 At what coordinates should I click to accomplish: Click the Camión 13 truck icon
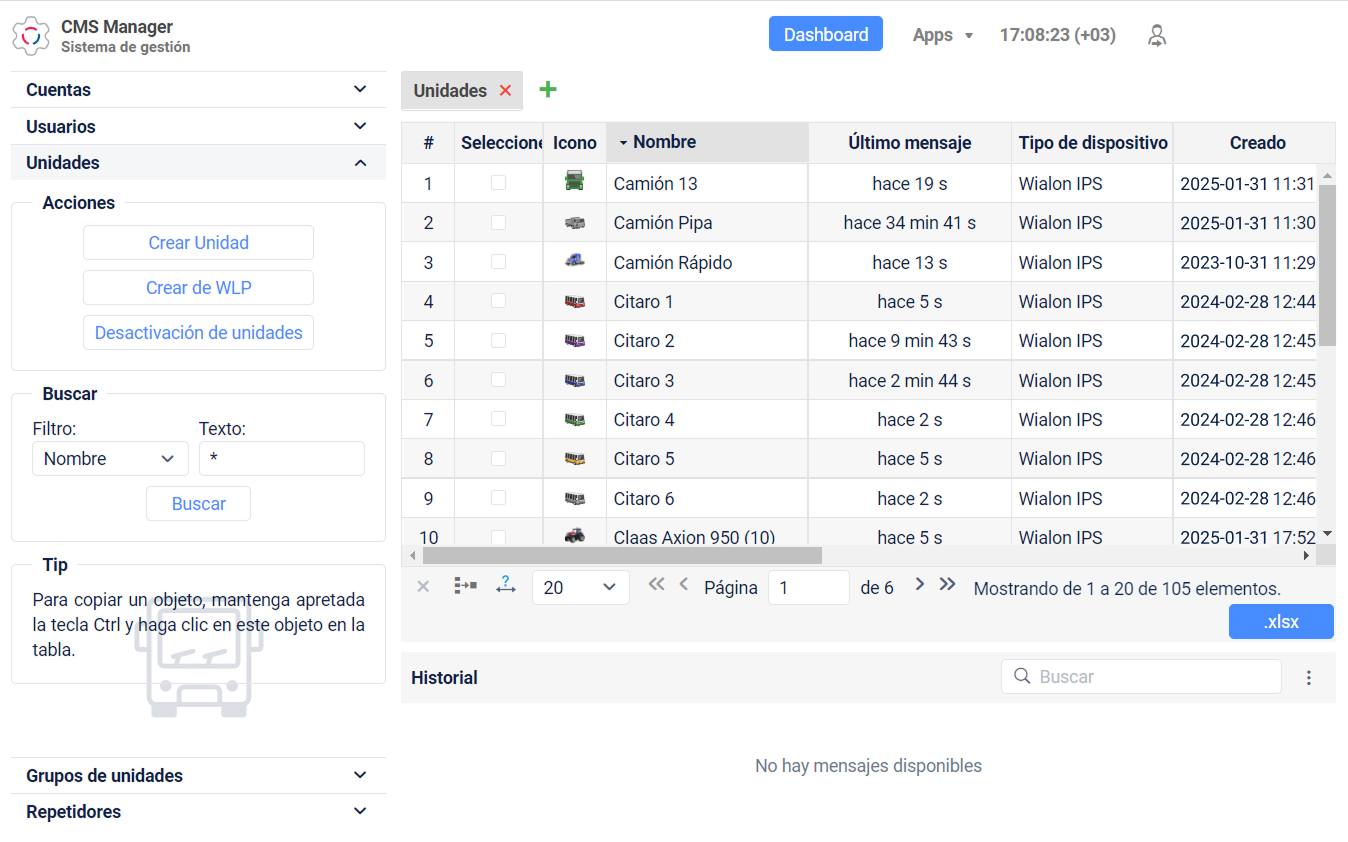(x=574, y=181)
